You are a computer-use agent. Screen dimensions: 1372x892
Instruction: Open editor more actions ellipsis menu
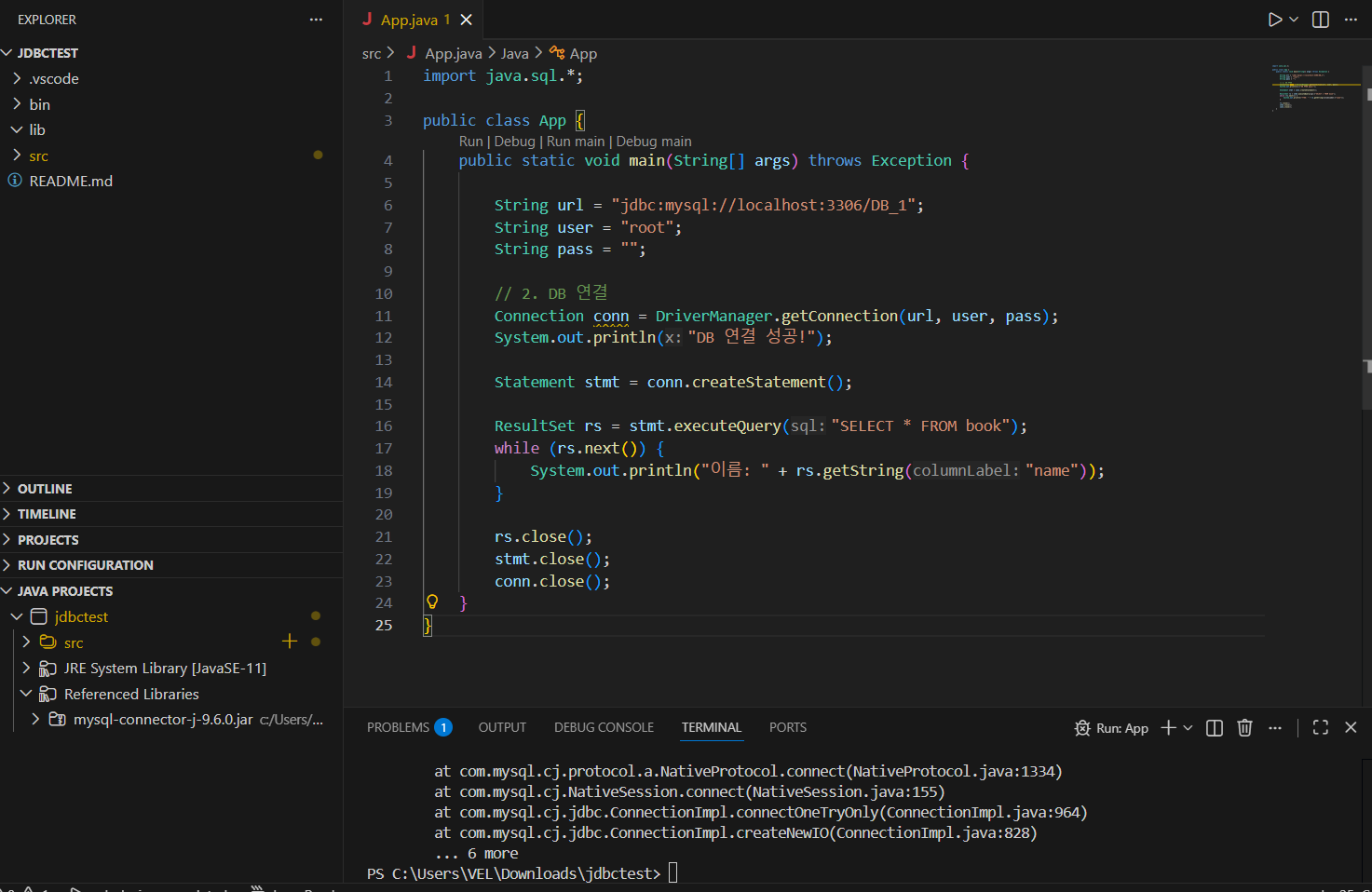[x=1351, y=20]
